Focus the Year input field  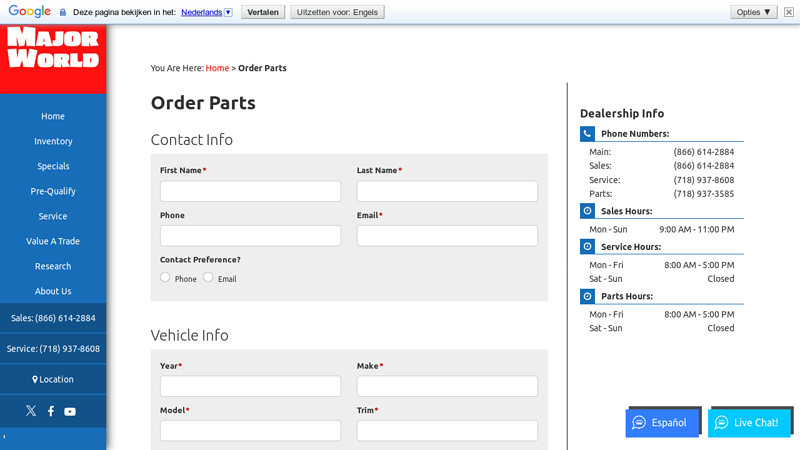(251, 386)
